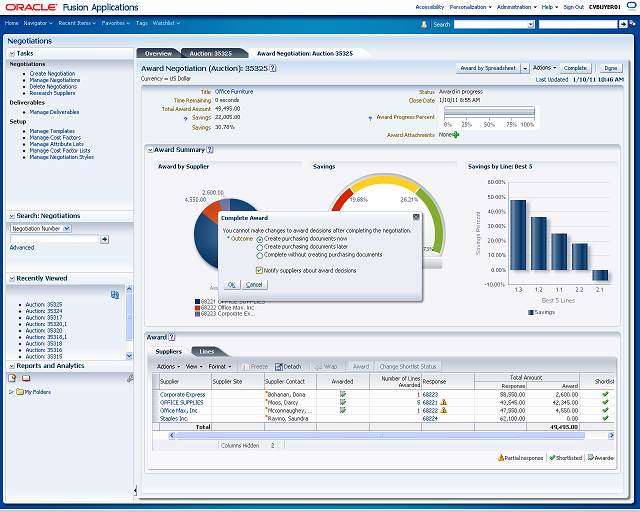Click the green add attachment plus icon

click(x=456, y=134)
